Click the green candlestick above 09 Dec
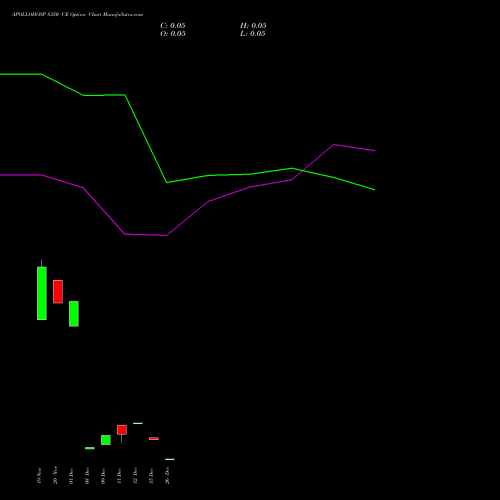 (x=106, y=440)
